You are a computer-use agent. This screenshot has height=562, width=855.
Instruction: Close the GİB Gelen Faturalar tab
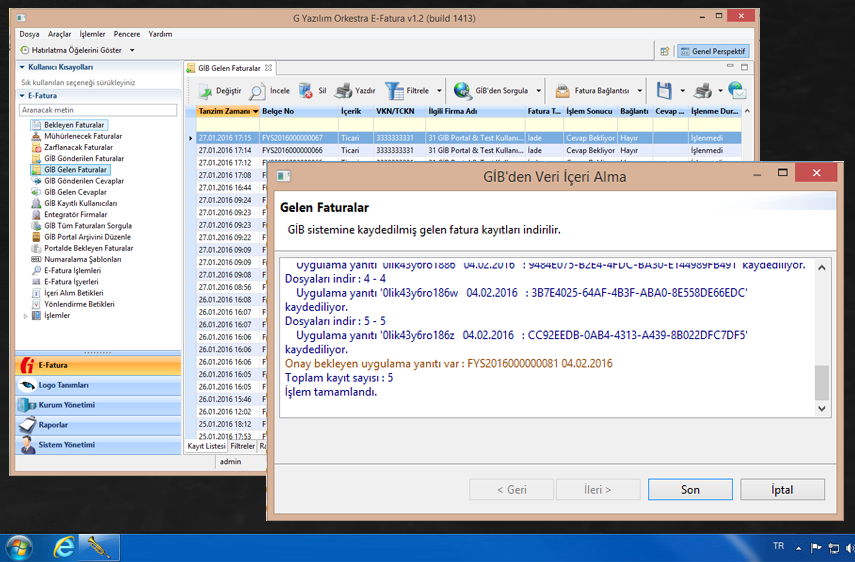pyautogui.click(x=268, y=68)
